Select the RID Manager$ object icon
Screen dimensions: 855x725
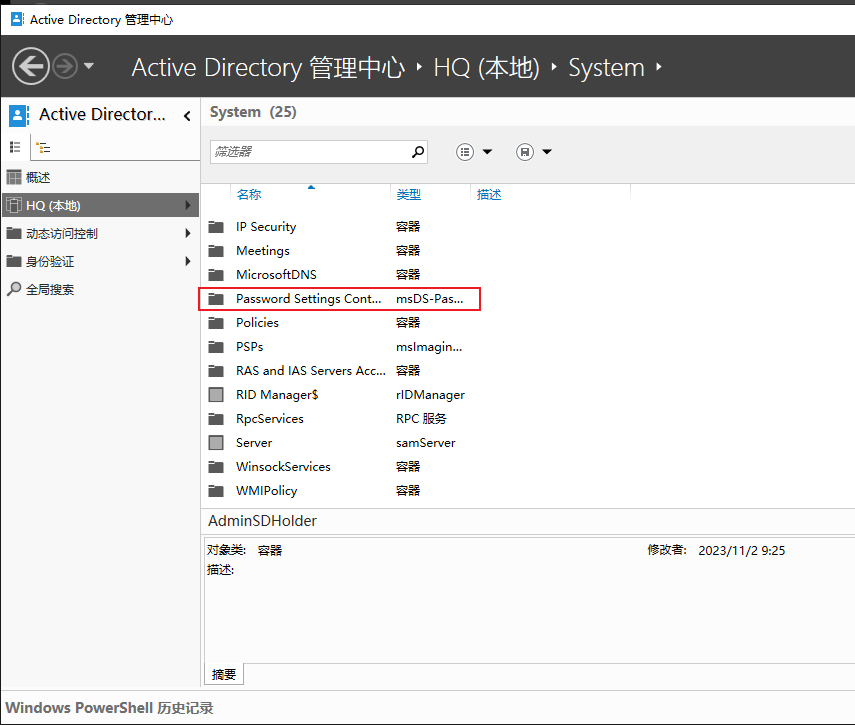pos(216,395)
